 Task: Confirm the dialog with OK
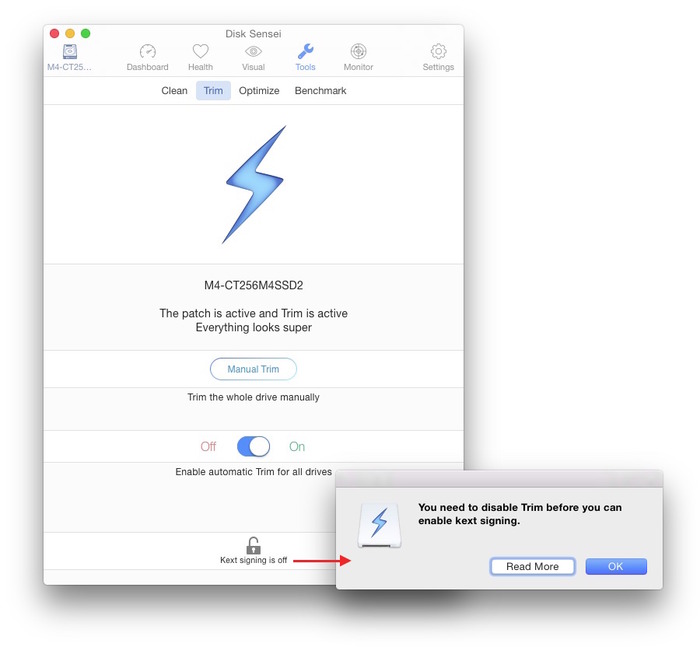[x=616, y=566]
